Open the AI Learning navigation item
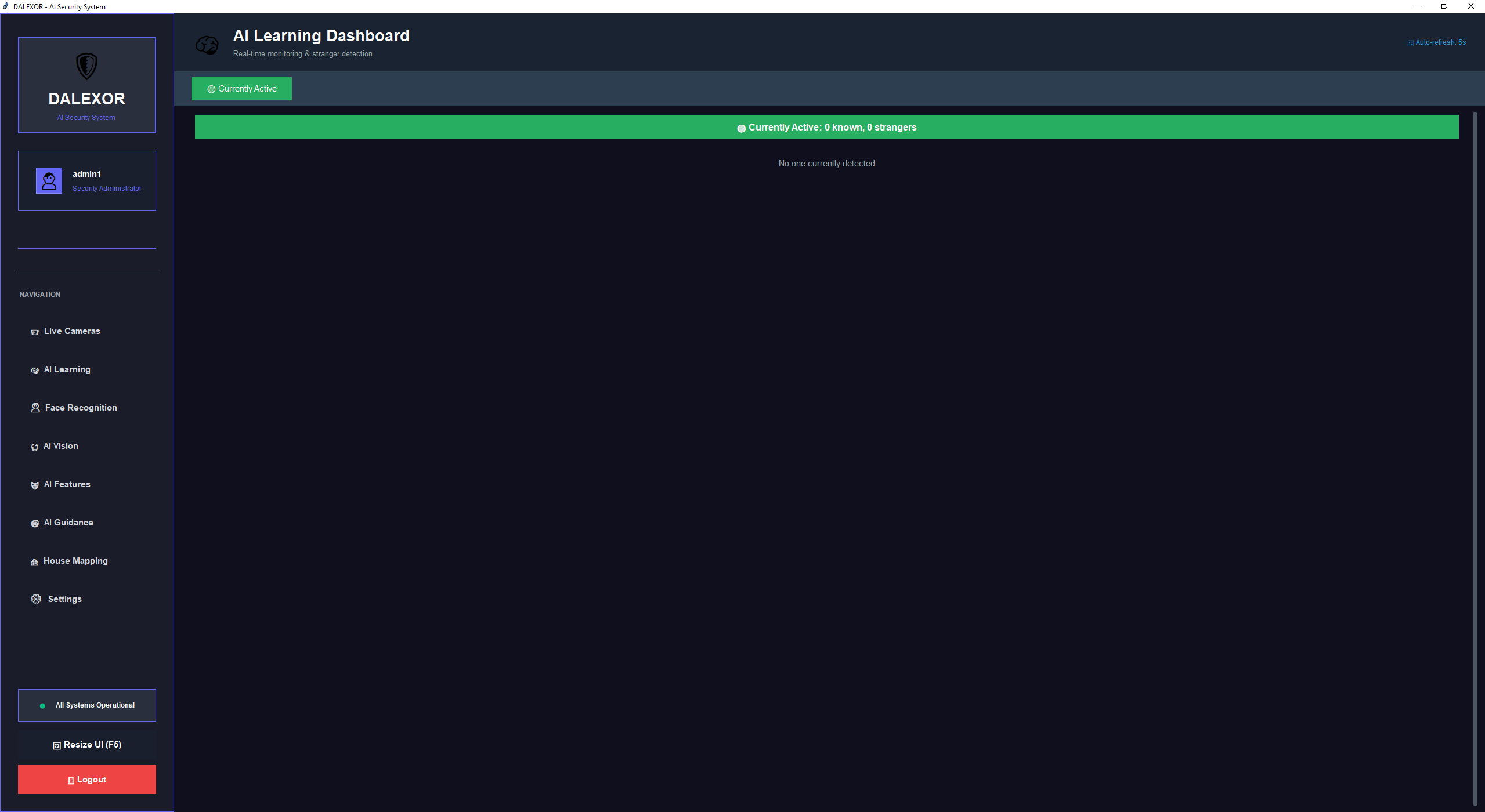Image resolution: width=1485 pixels, height=812 pixels. coord(67,369)
